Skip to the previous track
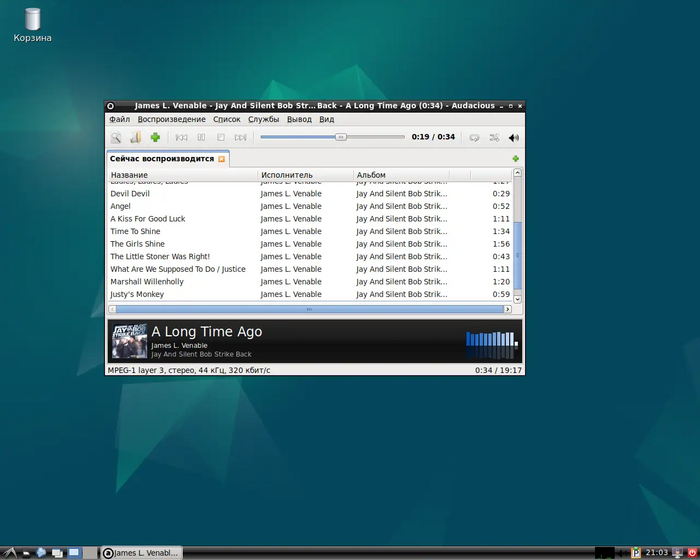Image resolution: width=700 pixels, height=560 pixels. (181, 138)
